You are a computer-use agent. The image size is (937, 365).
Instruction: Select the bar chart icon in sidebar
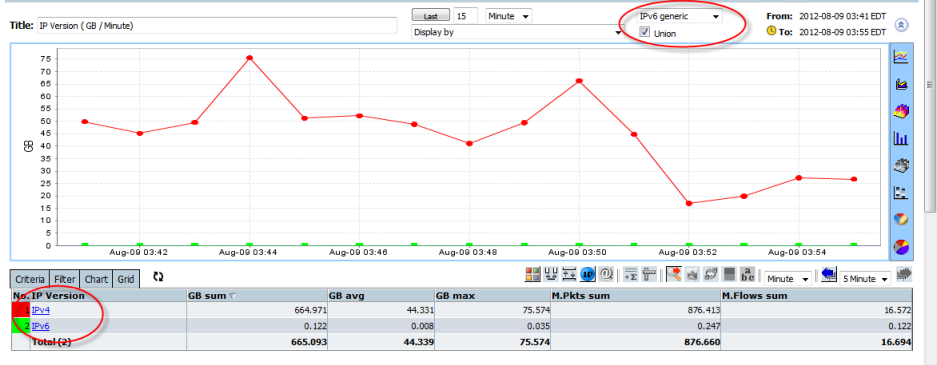click(x=901, y=139)
